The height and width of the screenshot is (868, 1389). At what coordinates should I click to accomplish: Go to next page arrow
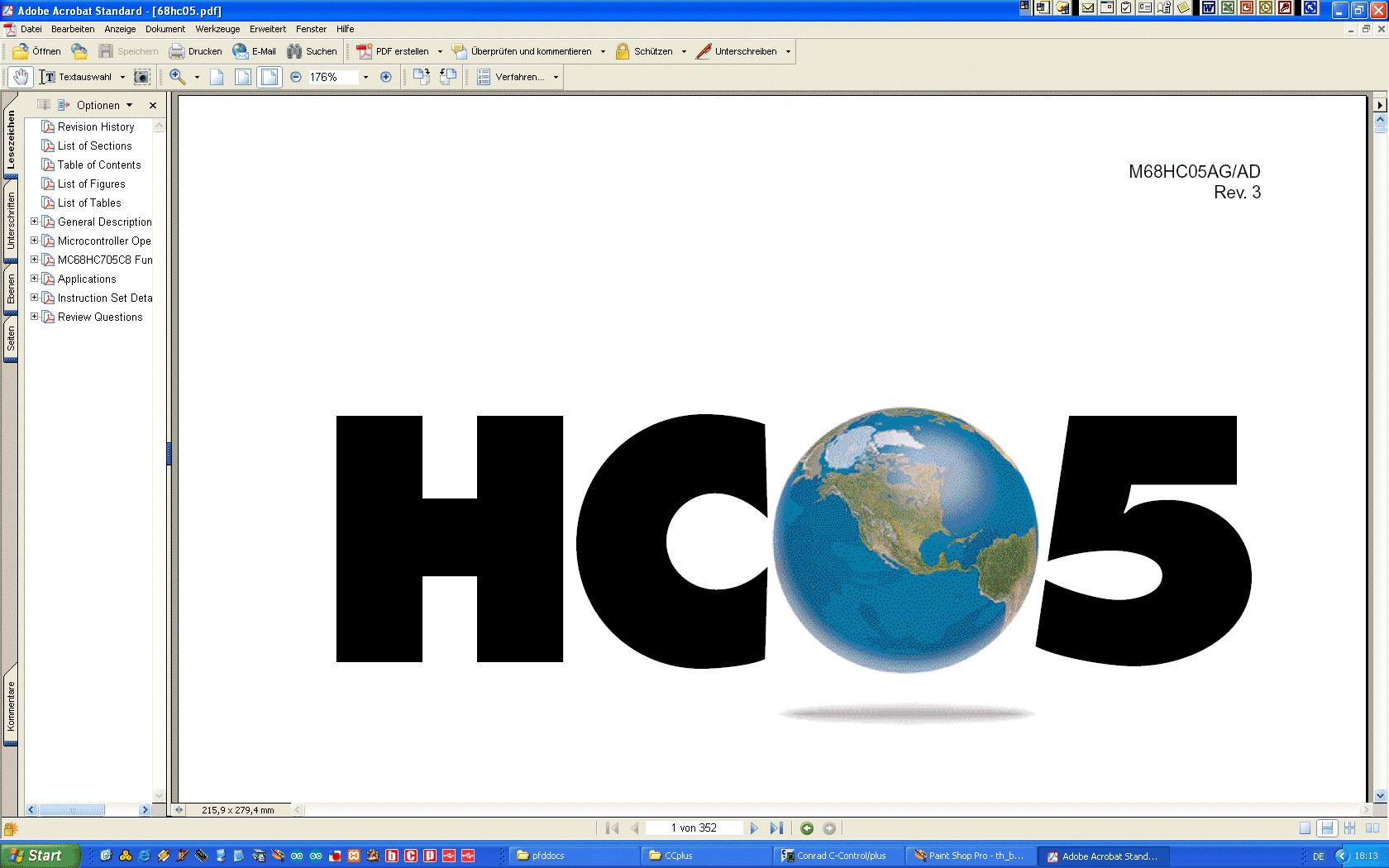click(x=753, y=828)
